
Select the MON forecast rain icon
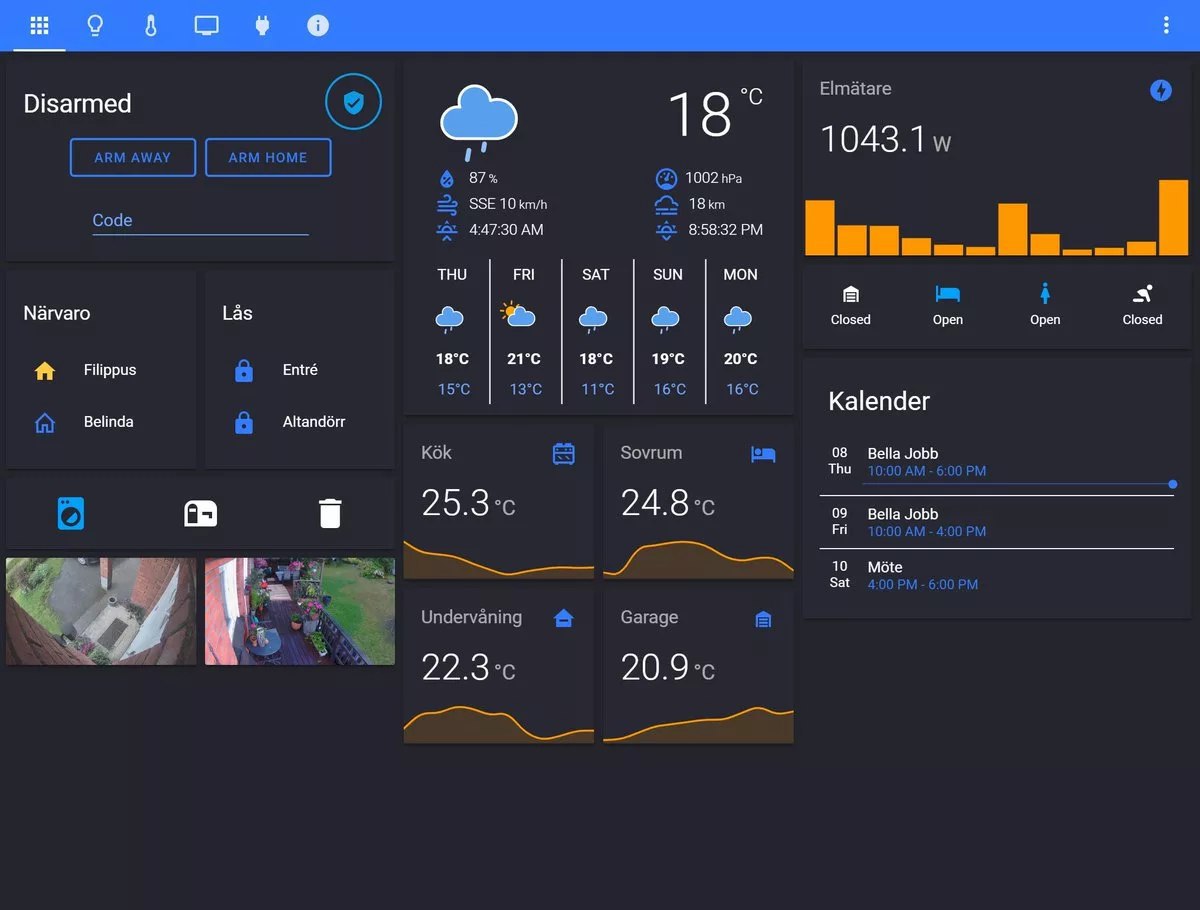(738, 318)
